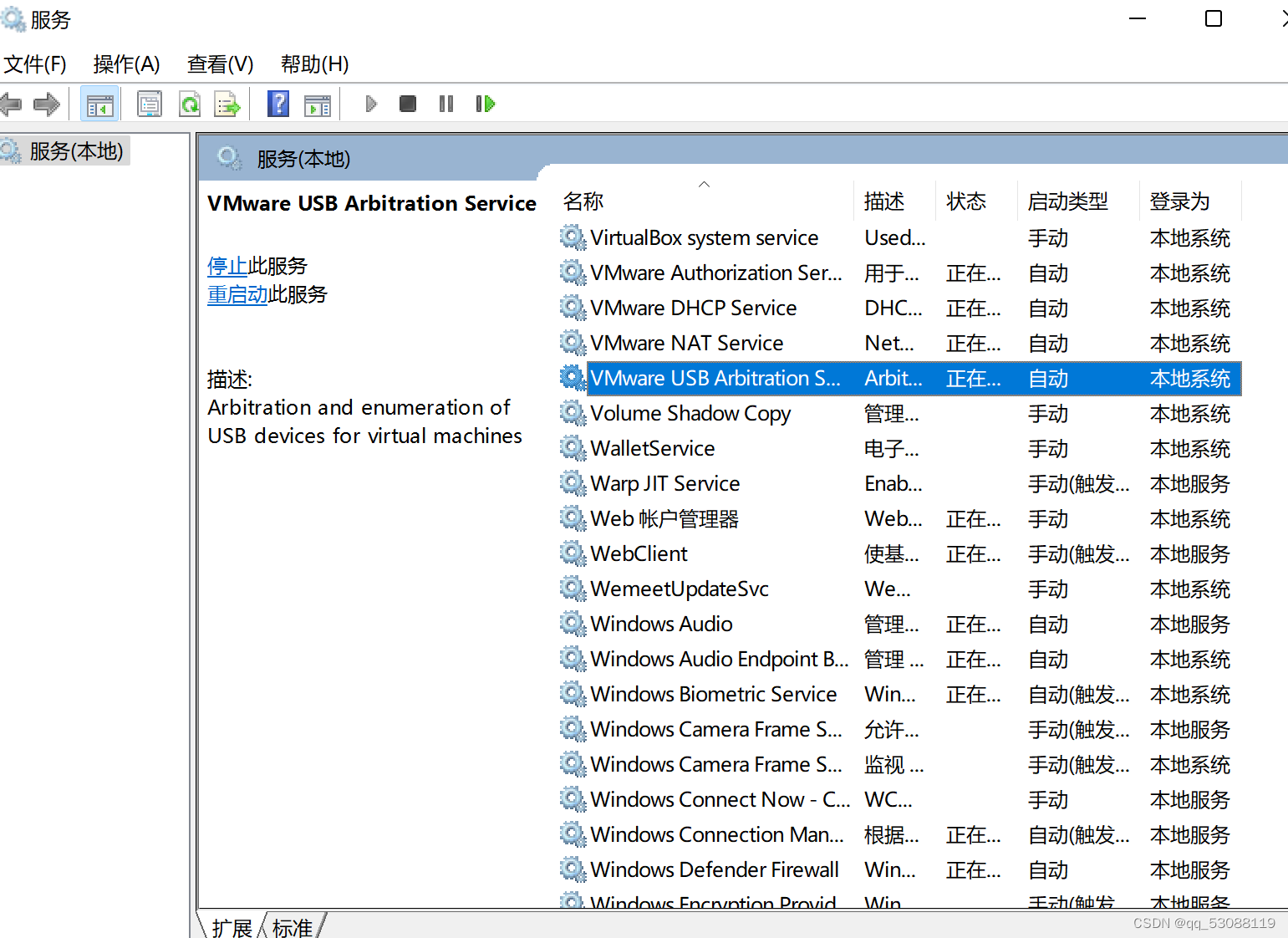Click the Pause service icon
The width and height of the screenshot is (1288, 938).
click(446, 104)
